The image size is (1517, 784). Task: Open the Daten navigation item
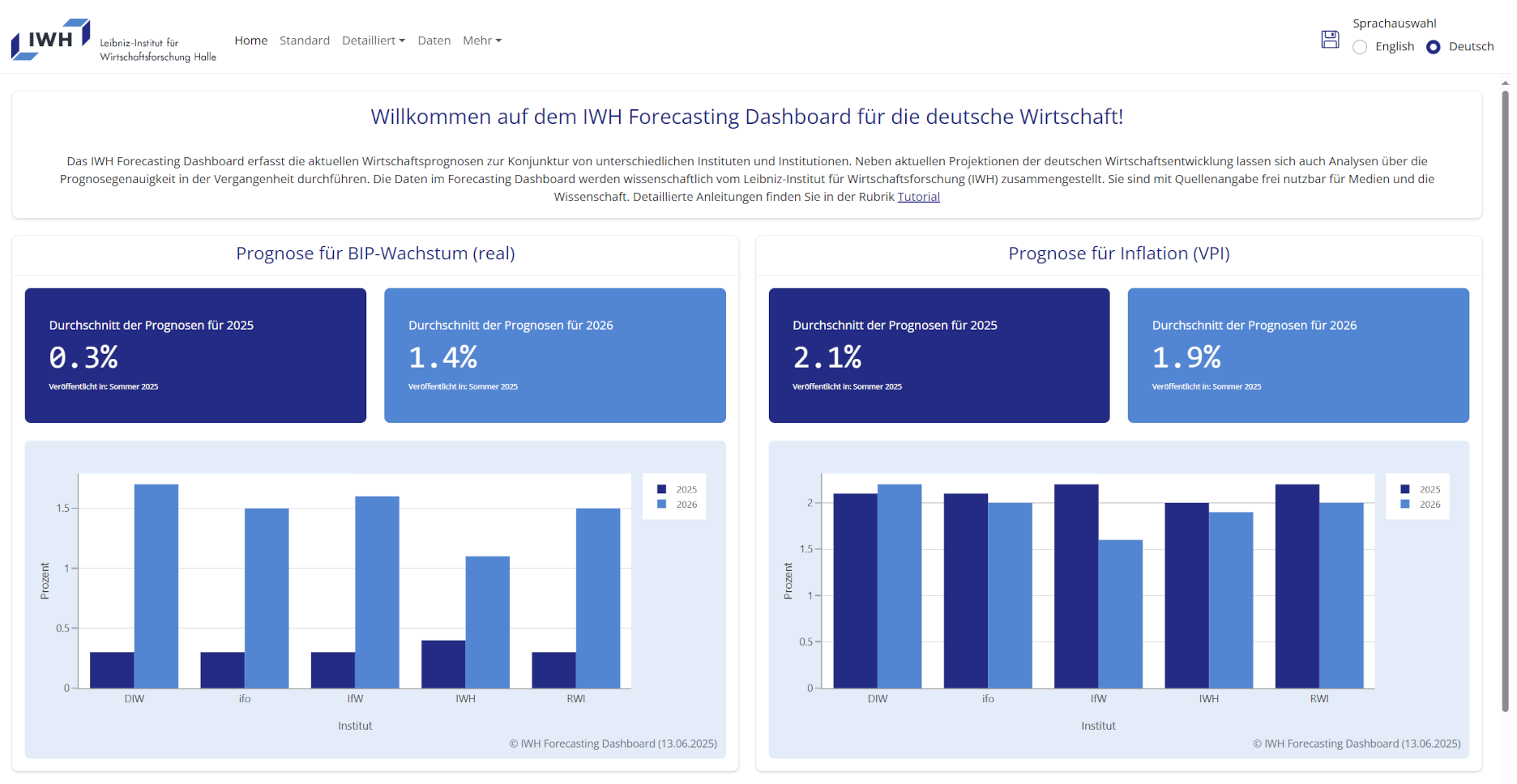[x=434, y=40]
